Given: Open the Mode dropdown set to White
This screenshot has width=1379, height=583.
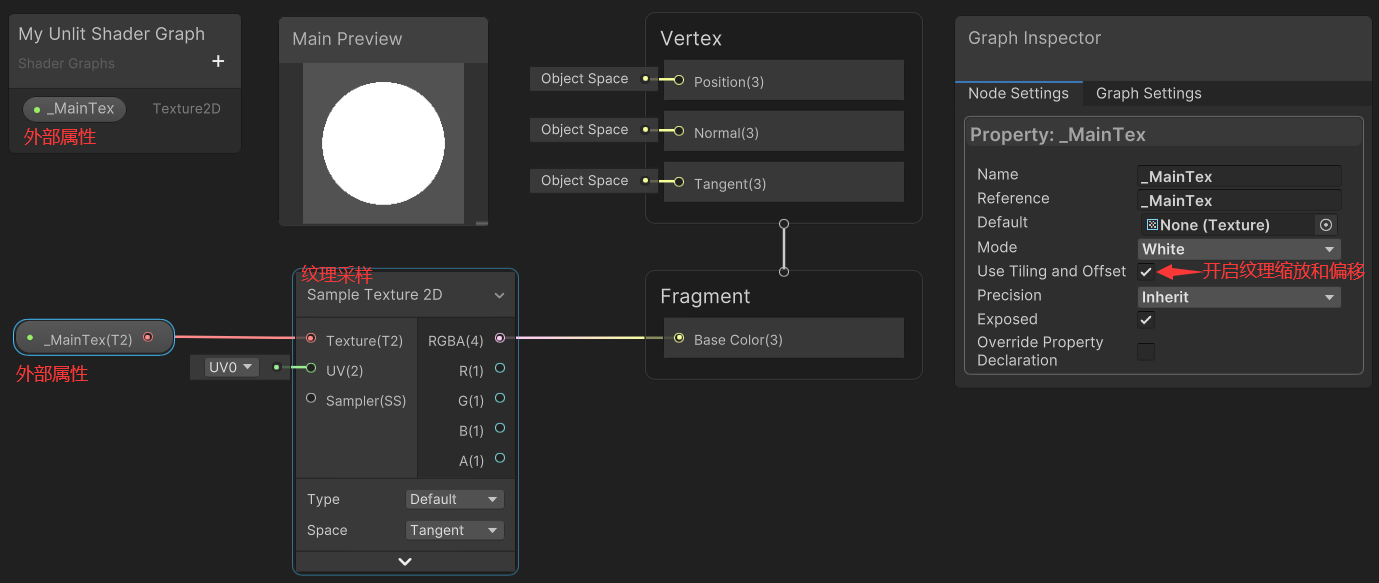Looking at the screenshot, I should point(1238,248).
